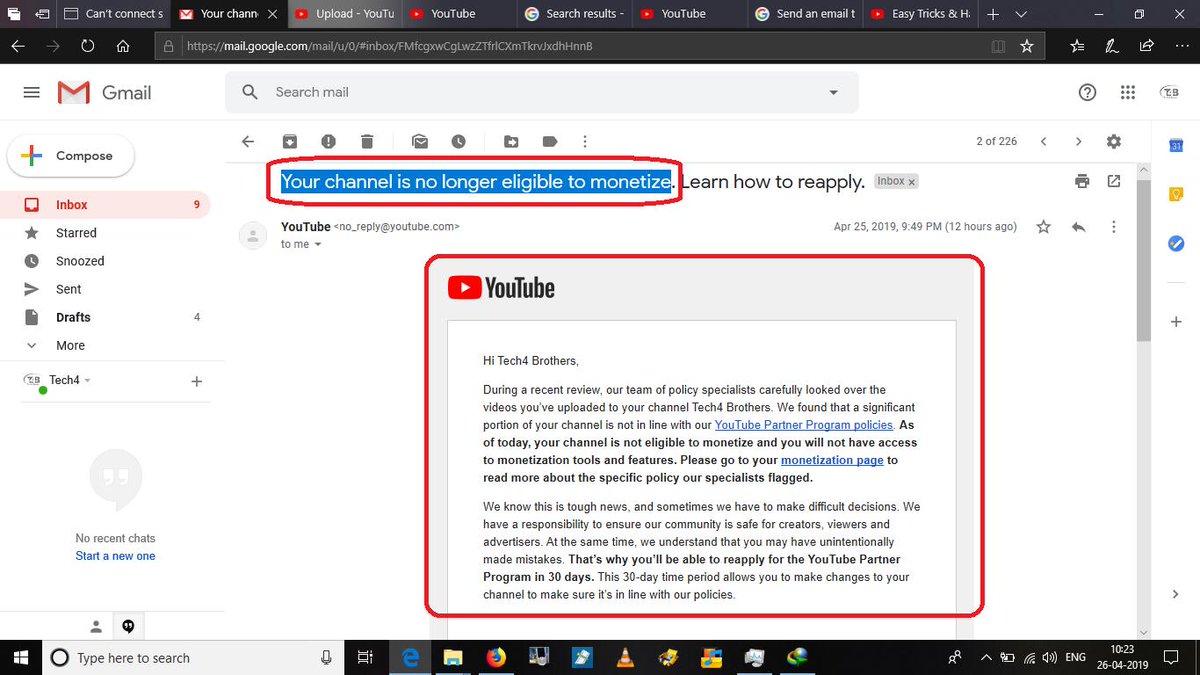This screenshot has height=675, width=1200.
Task: Go to browser home page icon
Action: (122, 46)
